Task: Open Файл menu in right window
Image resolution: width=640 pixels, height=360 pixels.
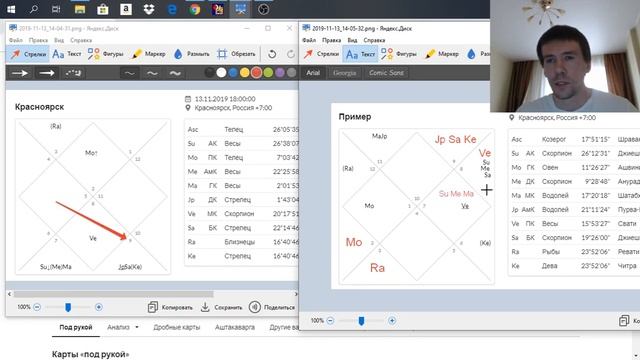Action: pyautogui.click(x=309, y=40)
